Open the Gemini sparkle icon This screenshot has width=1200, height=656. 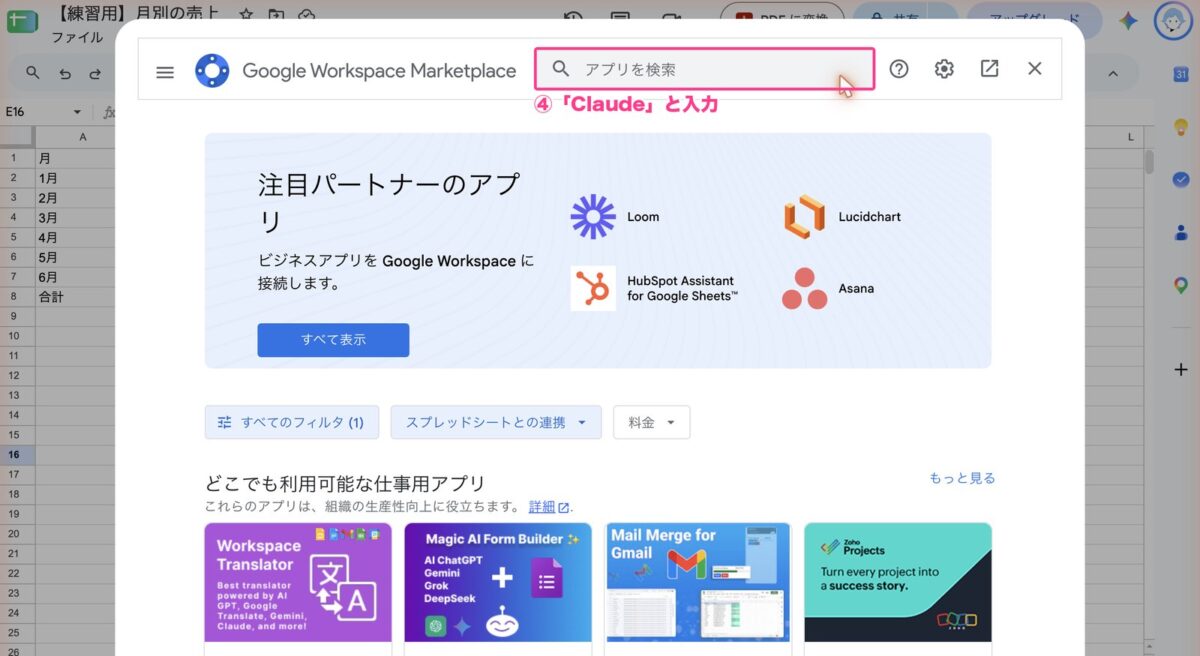(1128, 20)
